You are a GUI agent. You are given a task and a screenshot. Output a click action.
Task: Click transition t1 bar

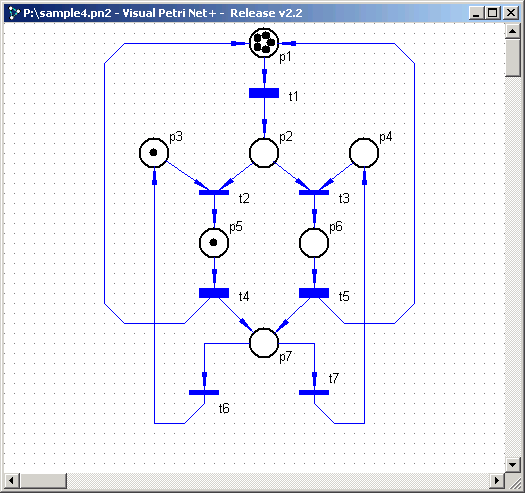point(264,93)
